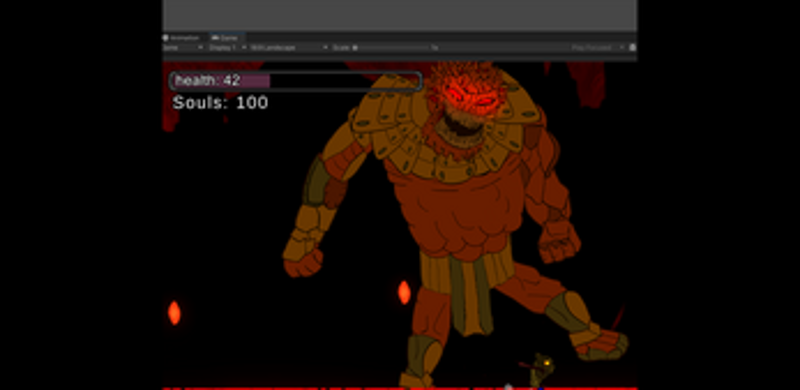This screenshot has width=800, height=390.
Task: Open the Game view mode dropdown
Action: [183, 47]
